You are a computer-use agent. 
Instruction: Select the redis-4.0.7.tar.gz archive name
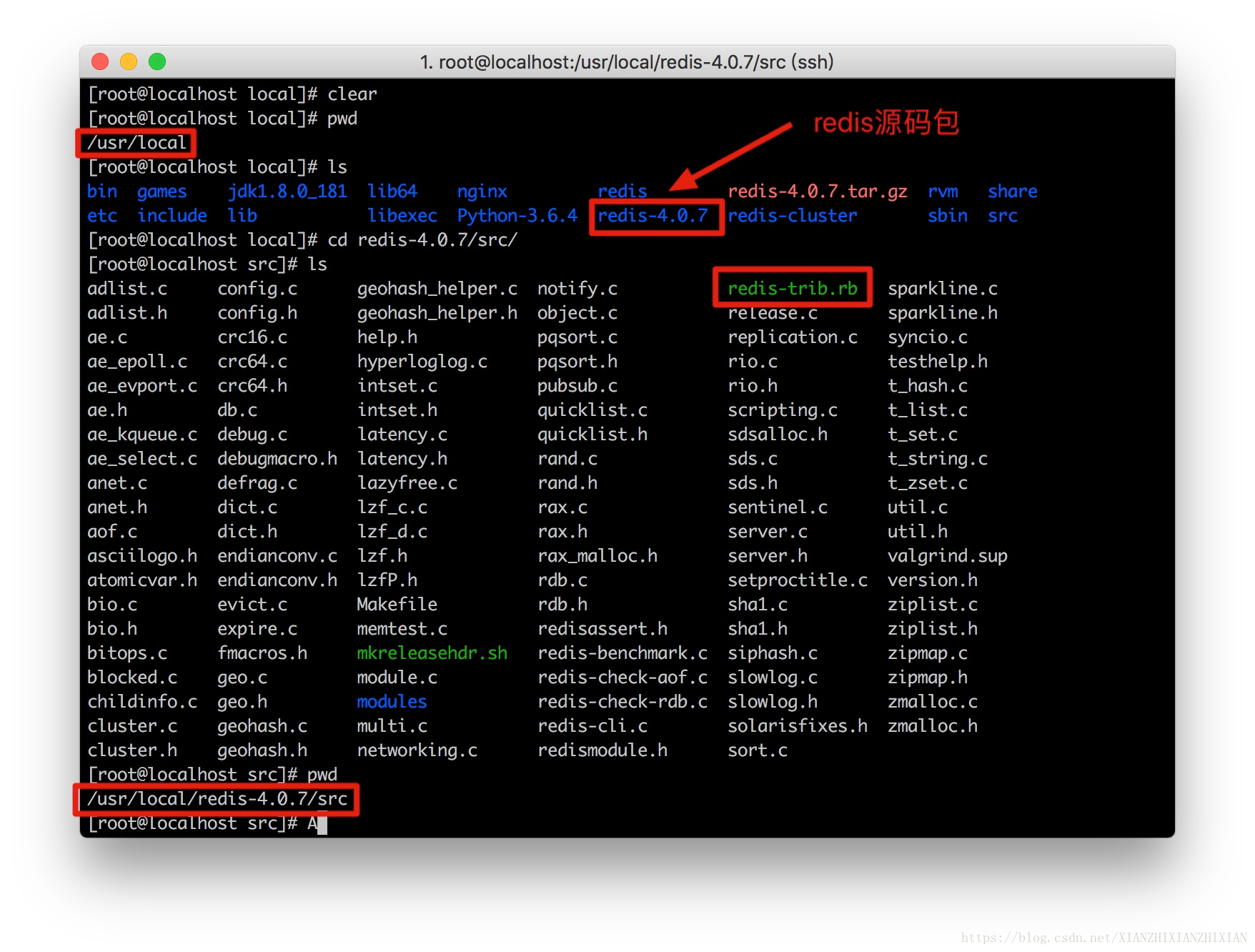[818, 192]
